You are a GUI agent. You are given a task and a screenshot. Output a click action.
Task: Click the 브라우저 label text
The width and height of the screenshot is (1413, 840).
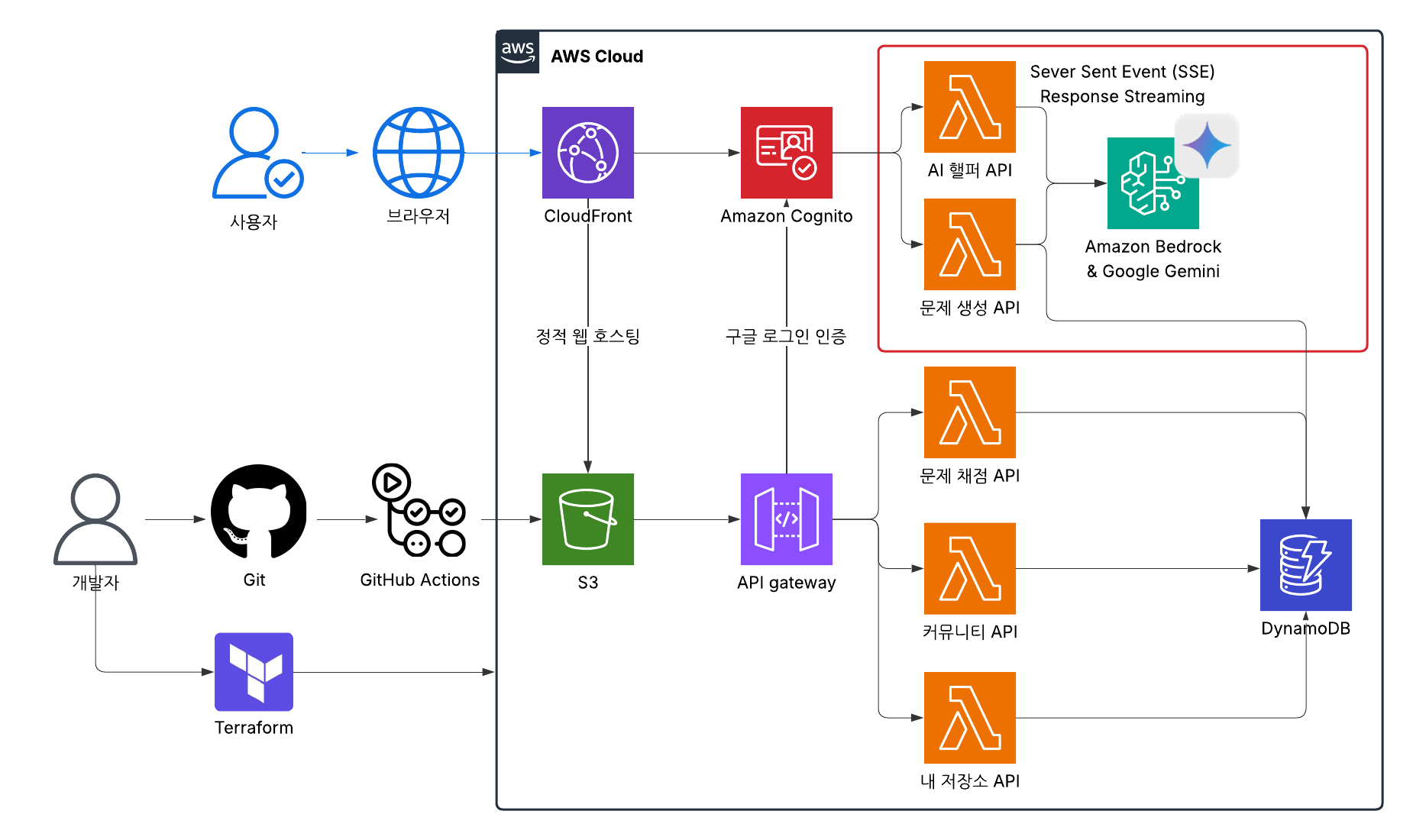click(419, 216)
